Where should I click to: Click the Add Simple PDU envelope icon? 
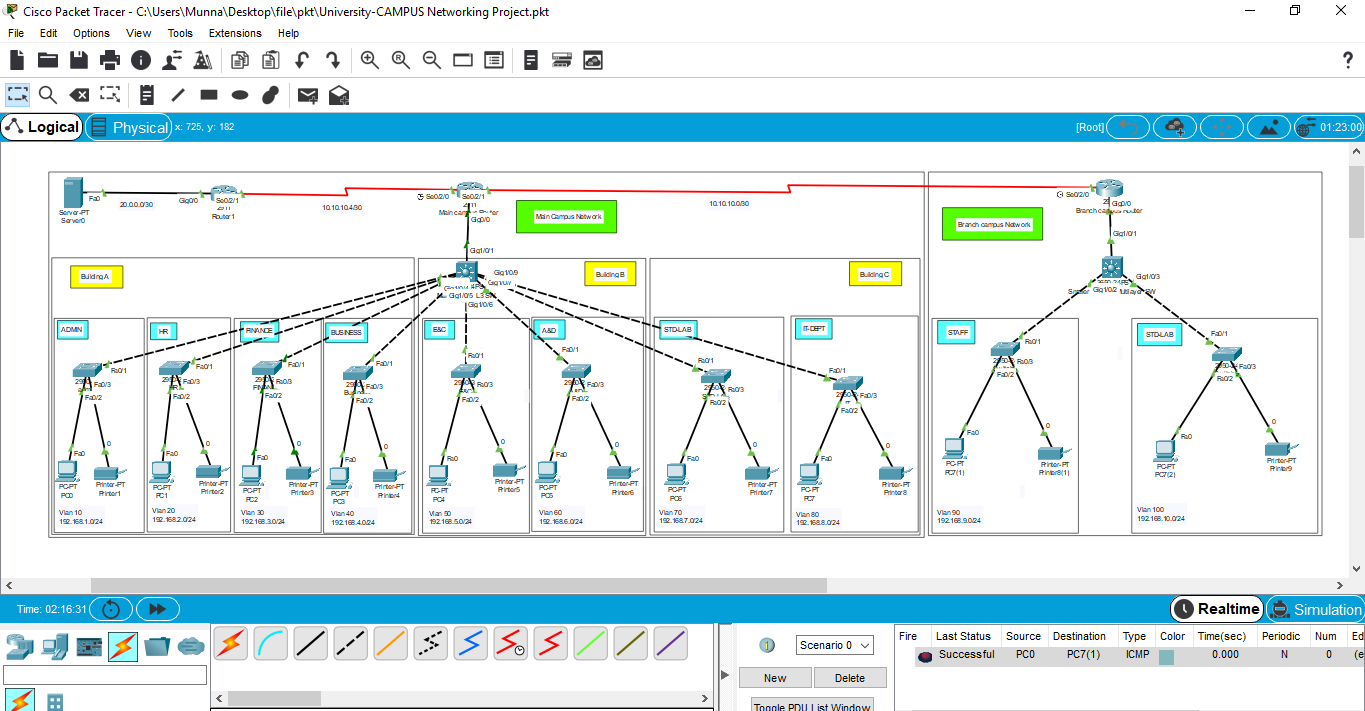click(308, 95)
